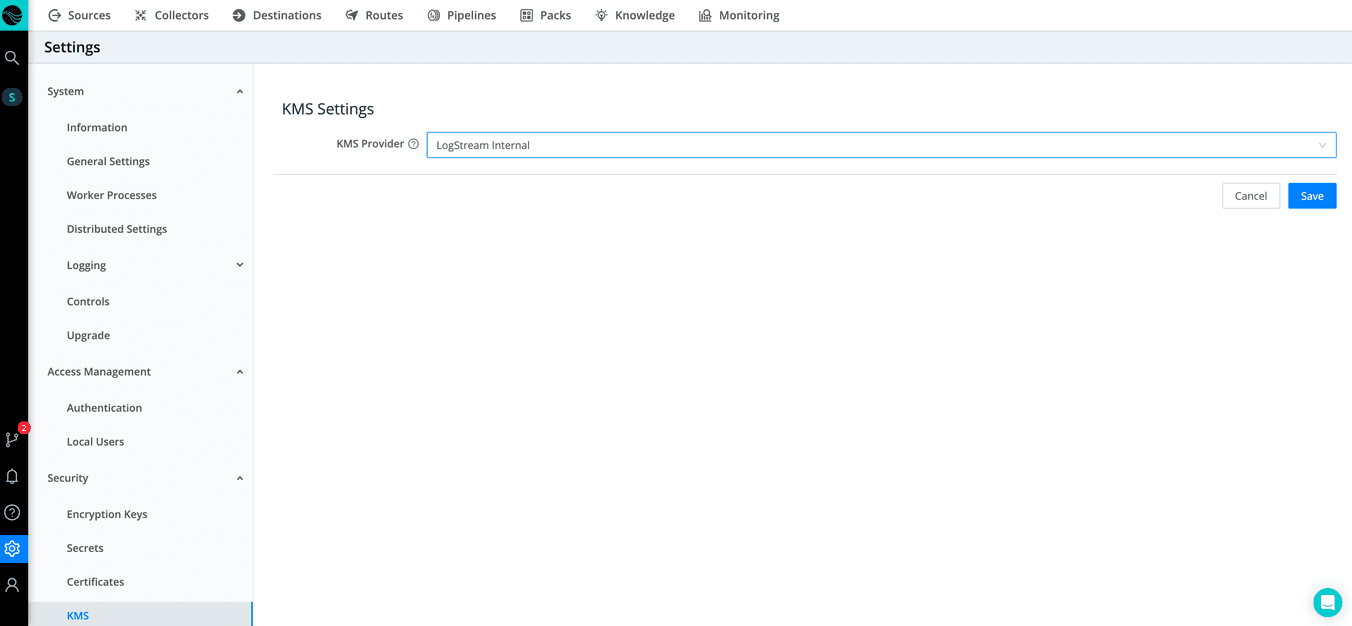Collapse the System section
1352x626 pixels.
(x=239, y=92)
